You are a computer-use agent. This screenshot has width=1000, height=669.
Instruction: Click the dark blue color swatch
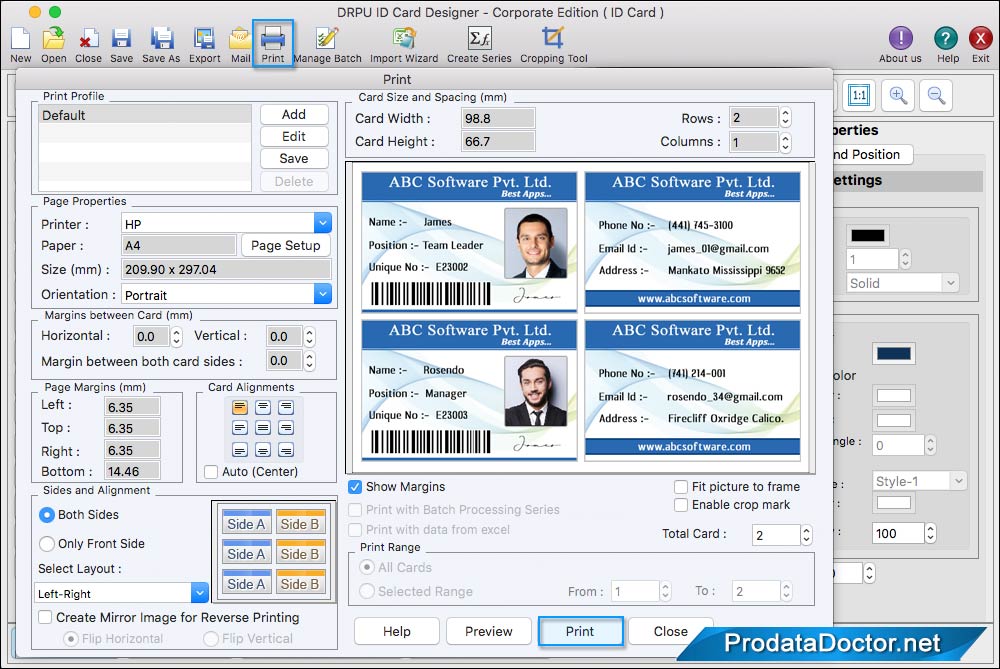click(893, 353)
